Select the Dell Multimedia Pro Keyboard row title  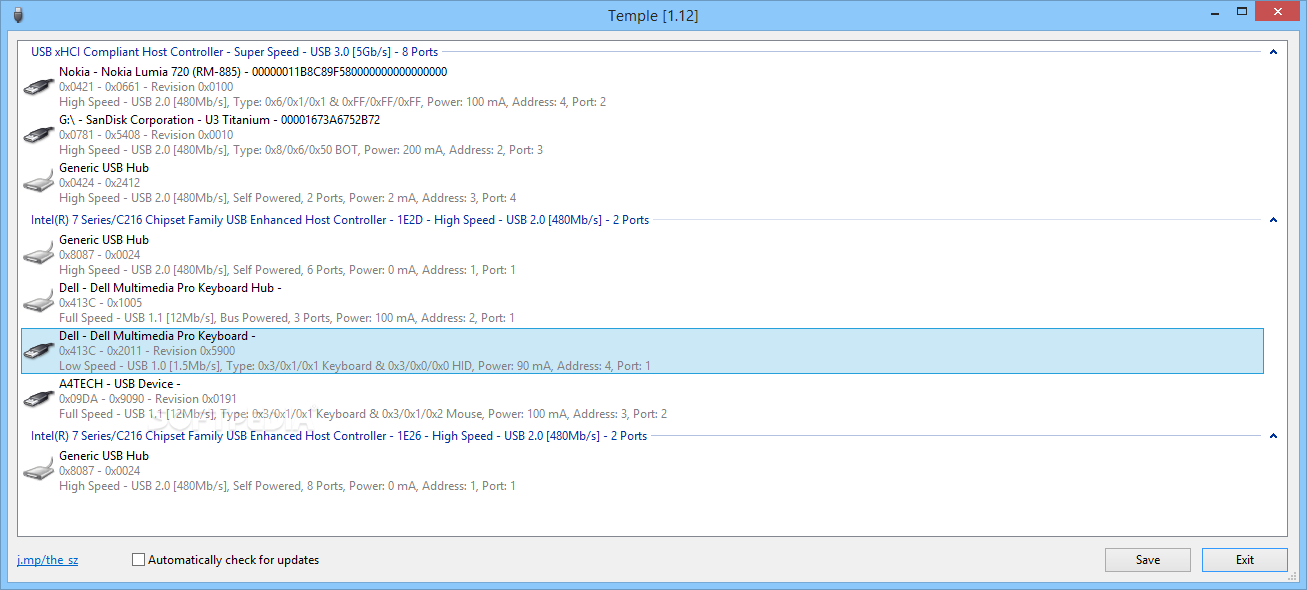tap(157, 336)
